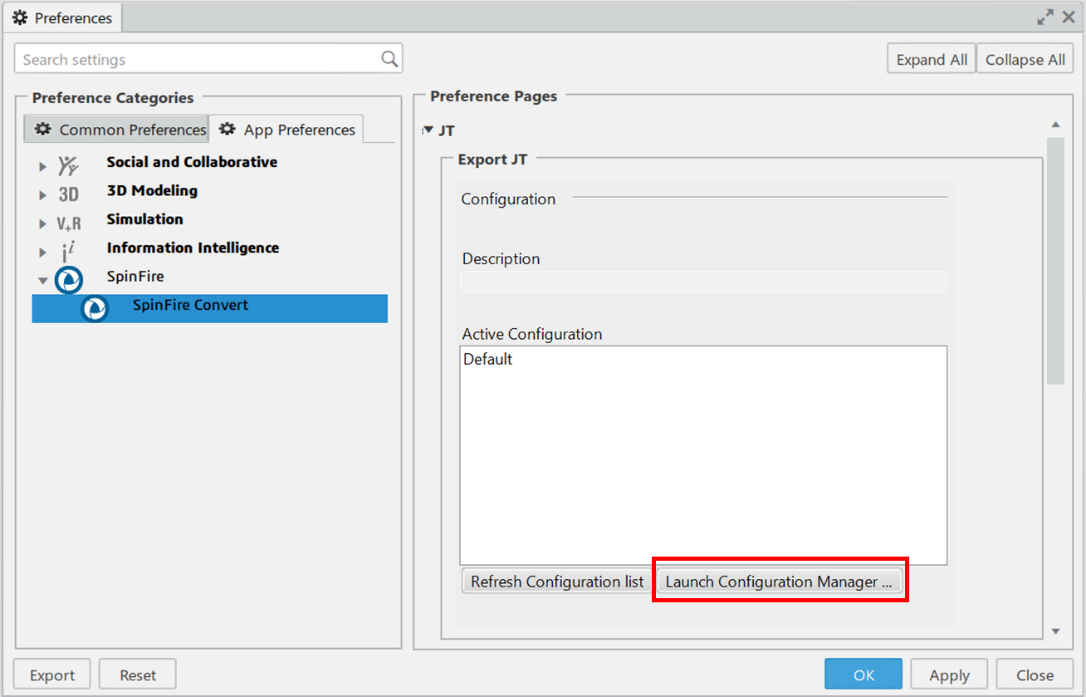Click the Information Intelligence icon
The image size is (1086, 697).
[68, 252]
